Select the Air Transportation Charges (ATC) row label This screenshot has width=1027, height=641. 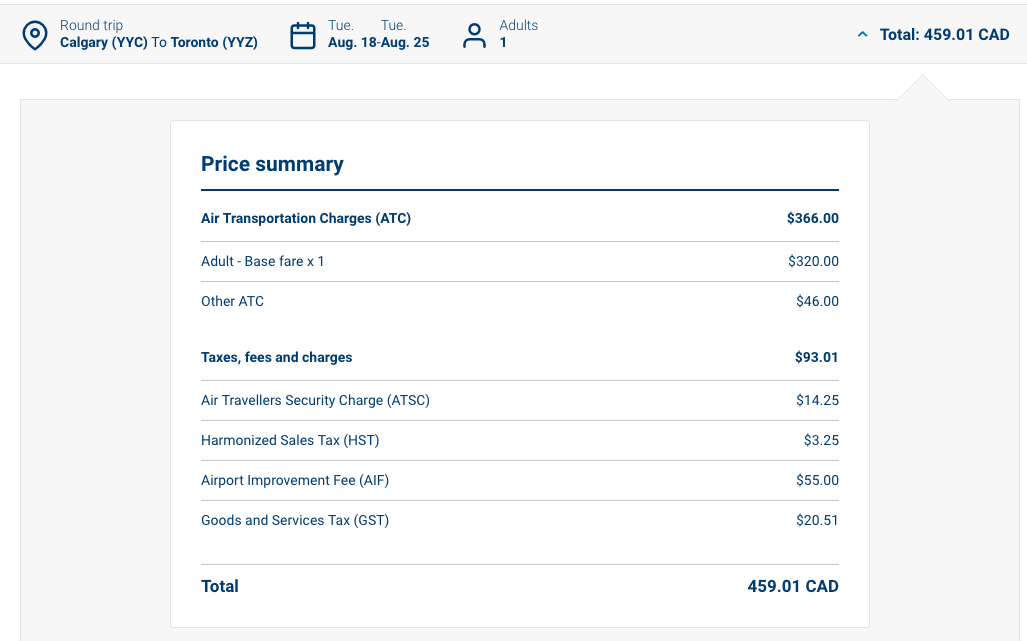coord(306,218)
